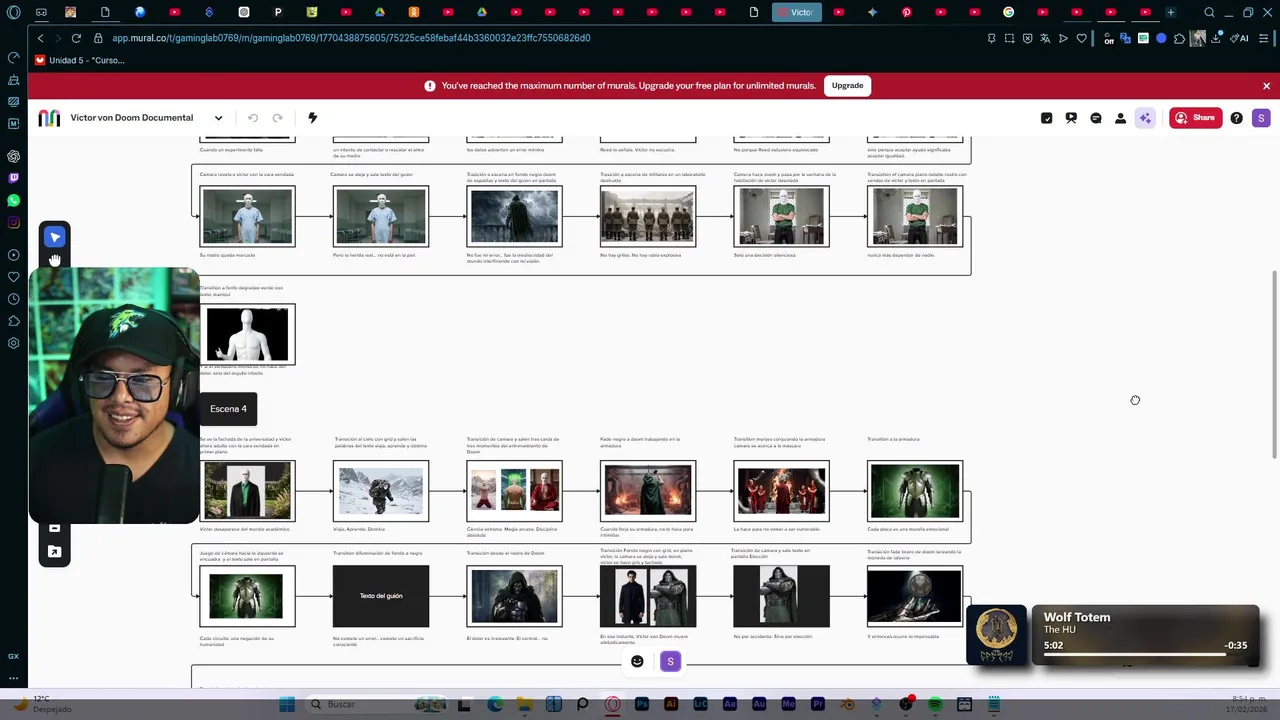
Task: Open WhatsApp in Opera sidebar
Action: point(13,200)
